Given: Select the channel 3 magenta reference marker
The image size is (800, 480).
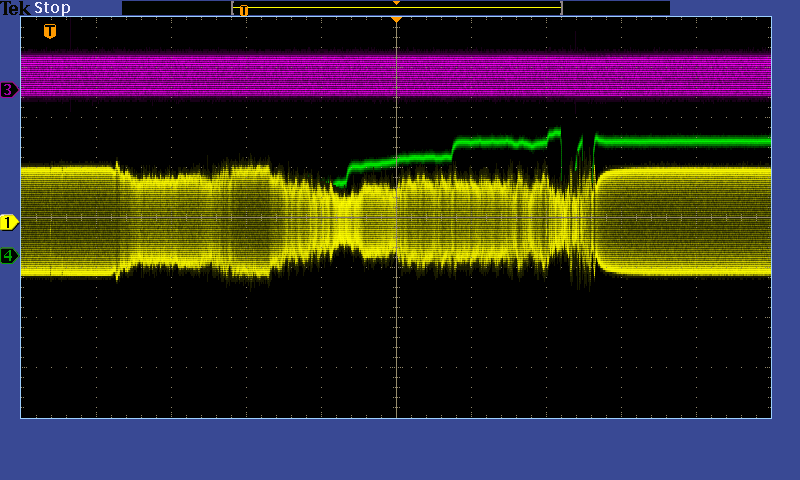Looking at the screenshot, I should (9, 90).
